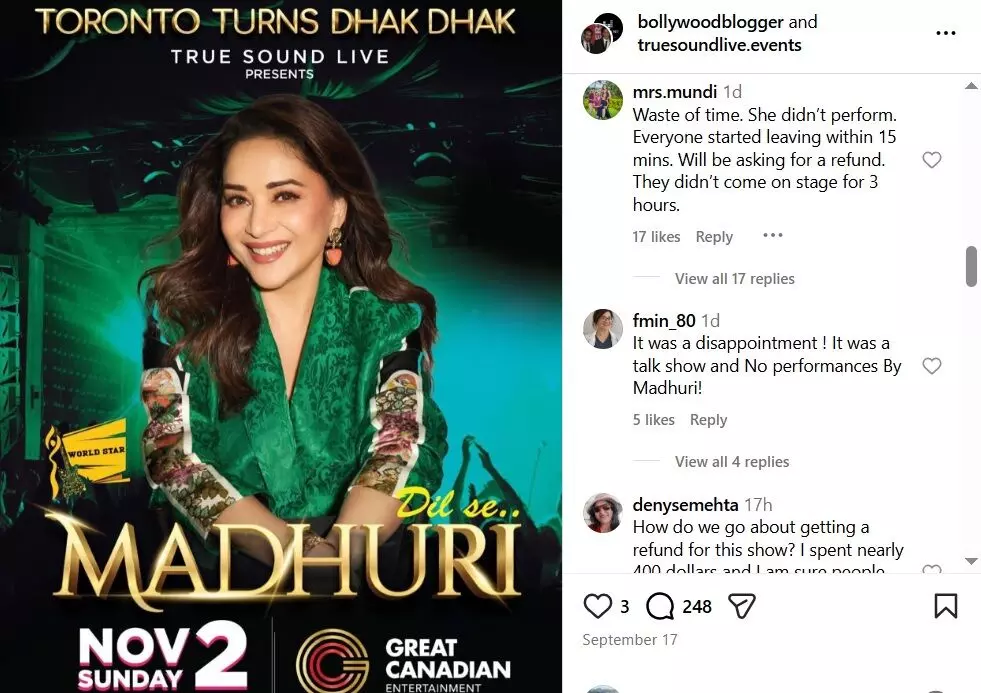Share the post with the paper plane icon
Image resolution: width=981 pixels, height=693 pixels.
(742, 606)
